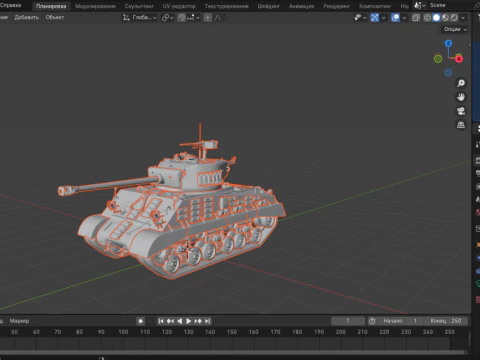Open the Справка menu
Image resolution: width=480 pixels, height=360 pixels.
10,5
